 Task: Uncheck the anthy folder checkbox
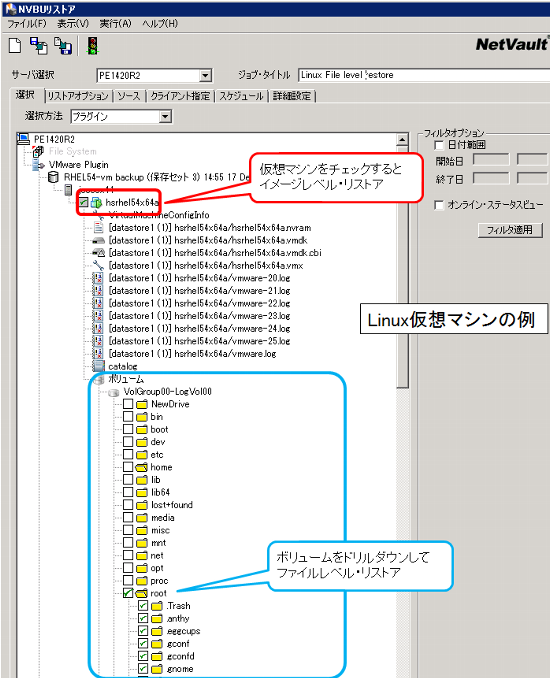(143, 618)
